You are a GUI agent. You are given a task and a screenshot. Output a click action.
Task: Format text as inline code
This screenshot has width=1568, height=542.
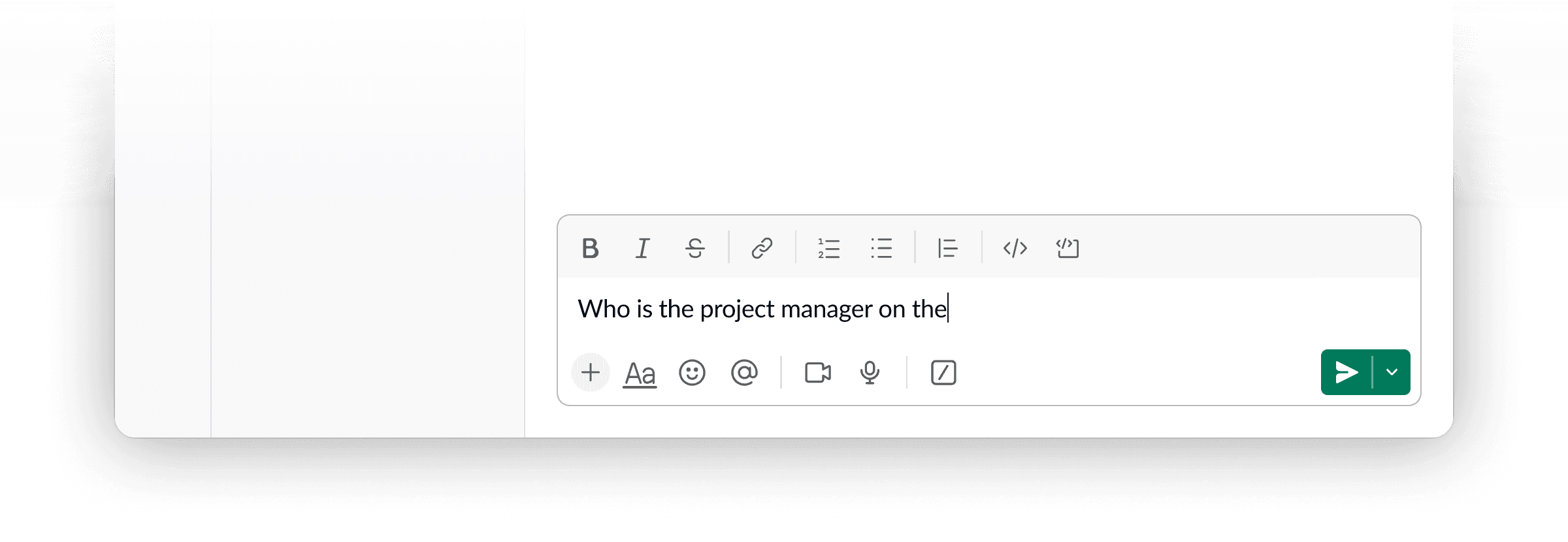[1015, 248]
